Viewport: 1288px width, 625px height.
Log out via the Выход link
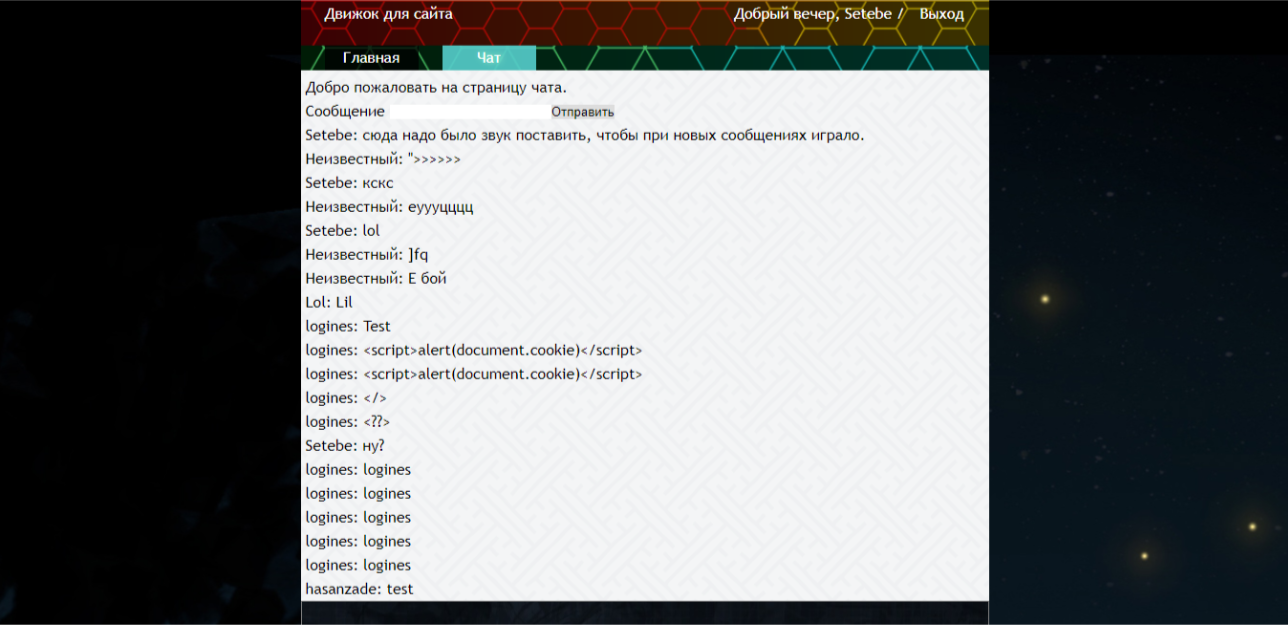941,14
